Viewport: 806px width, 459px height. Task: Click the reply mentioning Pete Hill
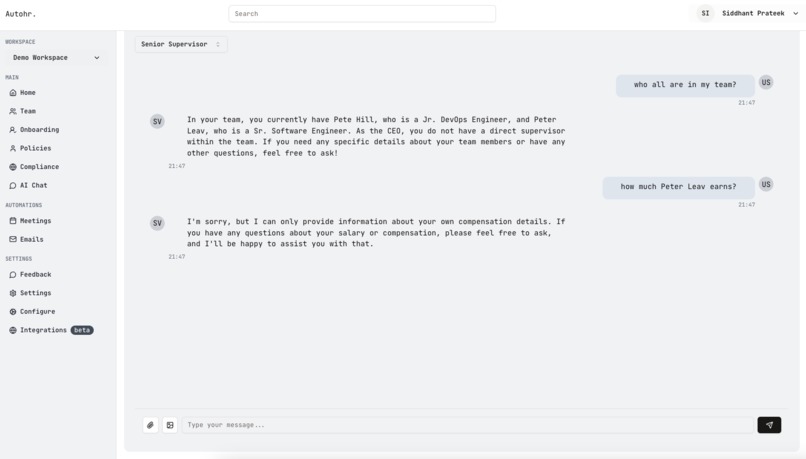click(x=376, y=136)
